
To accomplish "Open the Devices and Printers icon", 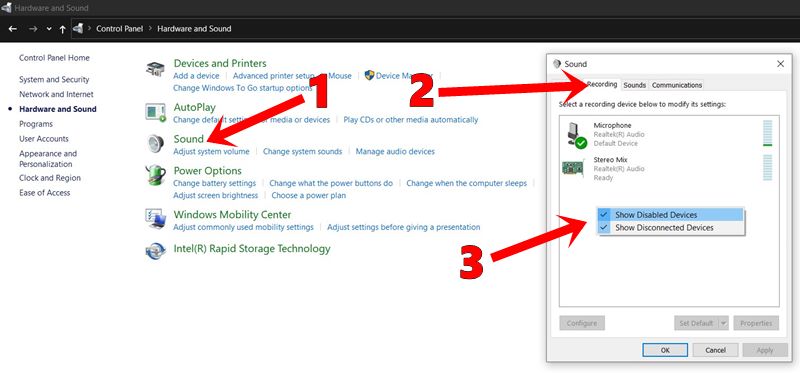I will (155, 68).
